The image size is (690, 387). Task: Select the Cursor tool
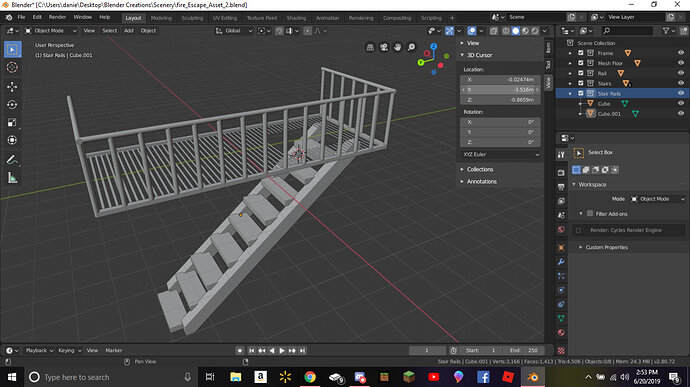pyautogui.click(x=12, y=67)
